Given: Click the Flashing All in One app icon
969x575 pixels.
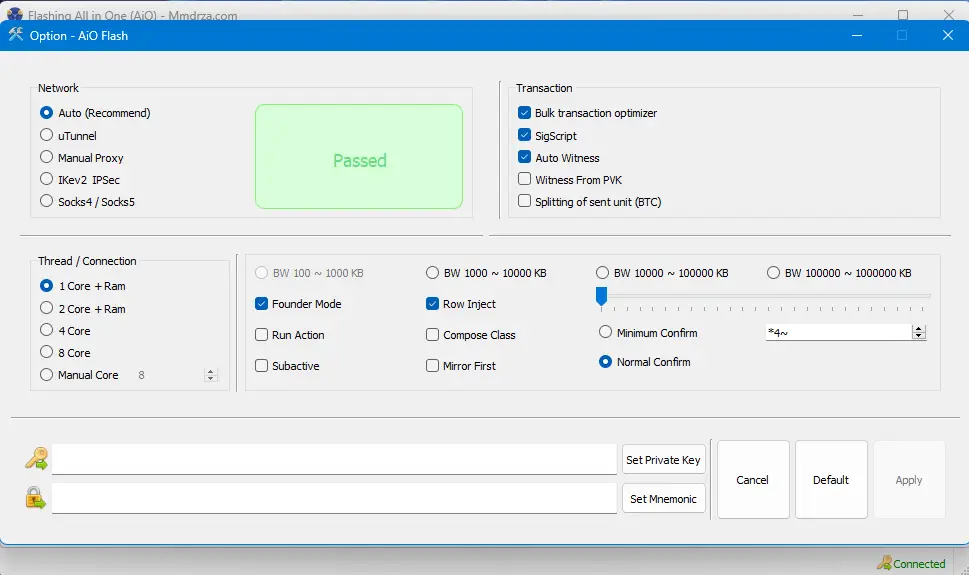Looking at the screenshot, I should (x=15, y=14).
